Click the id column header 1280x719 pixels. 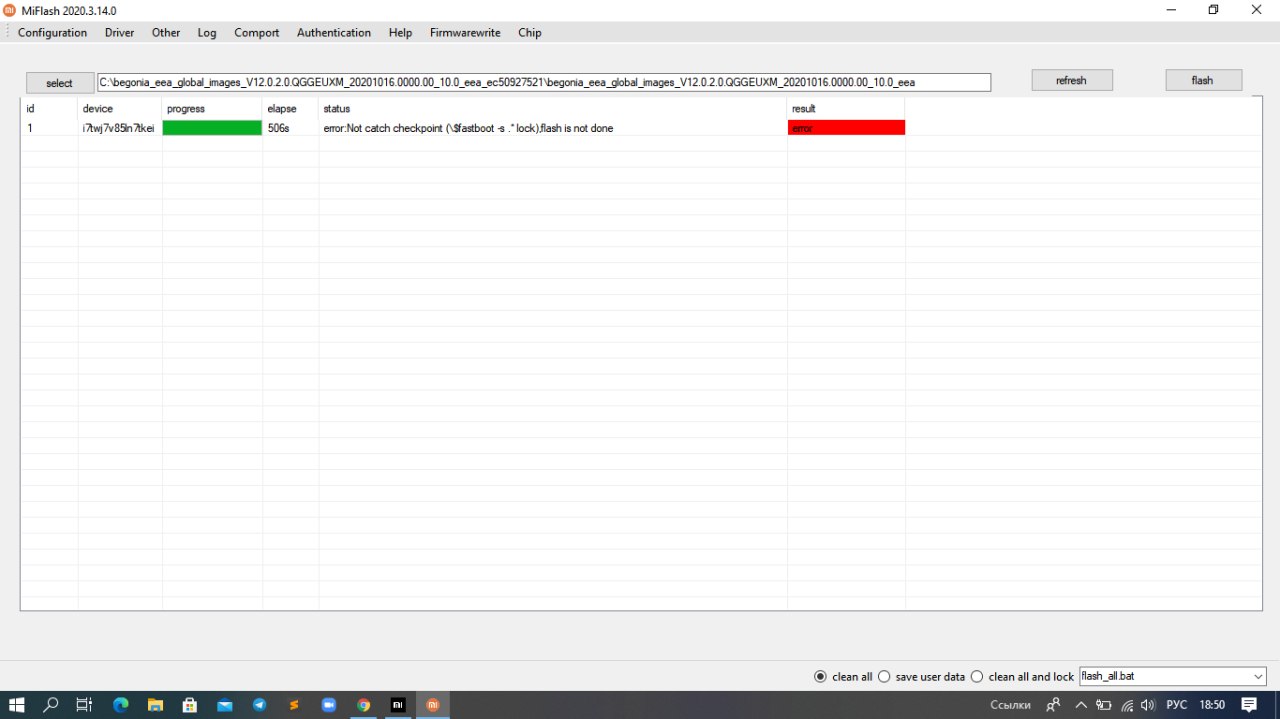coord(49,108)
